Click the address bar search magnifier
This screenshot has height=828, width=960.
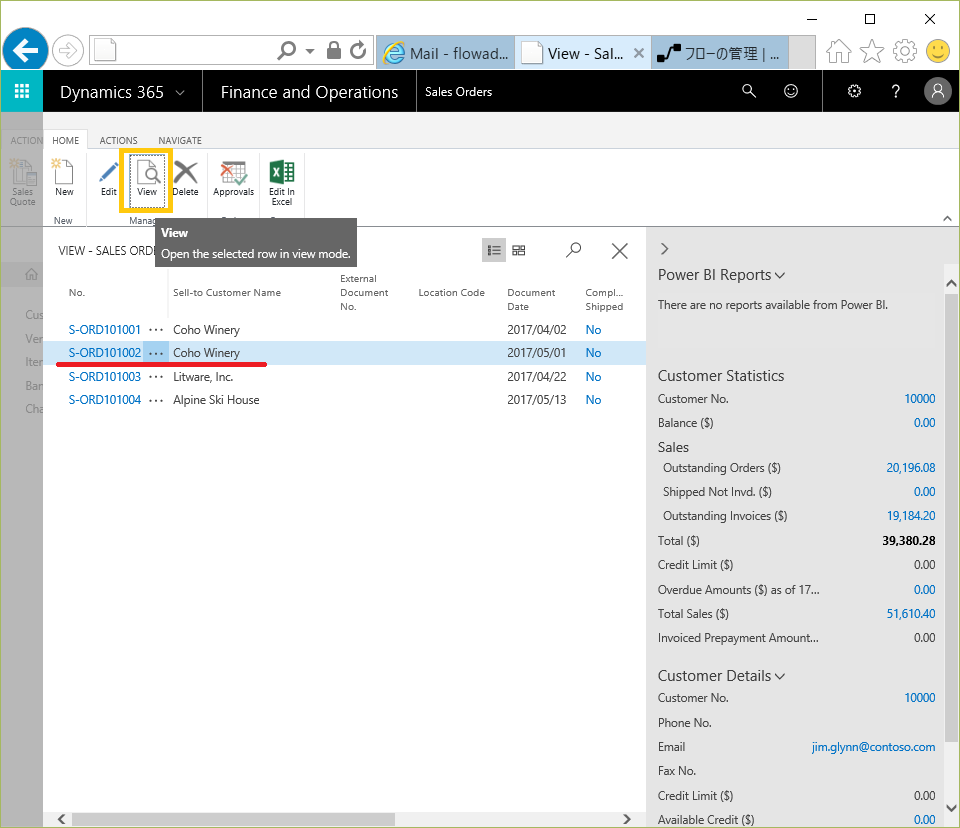click(x=286, y=50)
